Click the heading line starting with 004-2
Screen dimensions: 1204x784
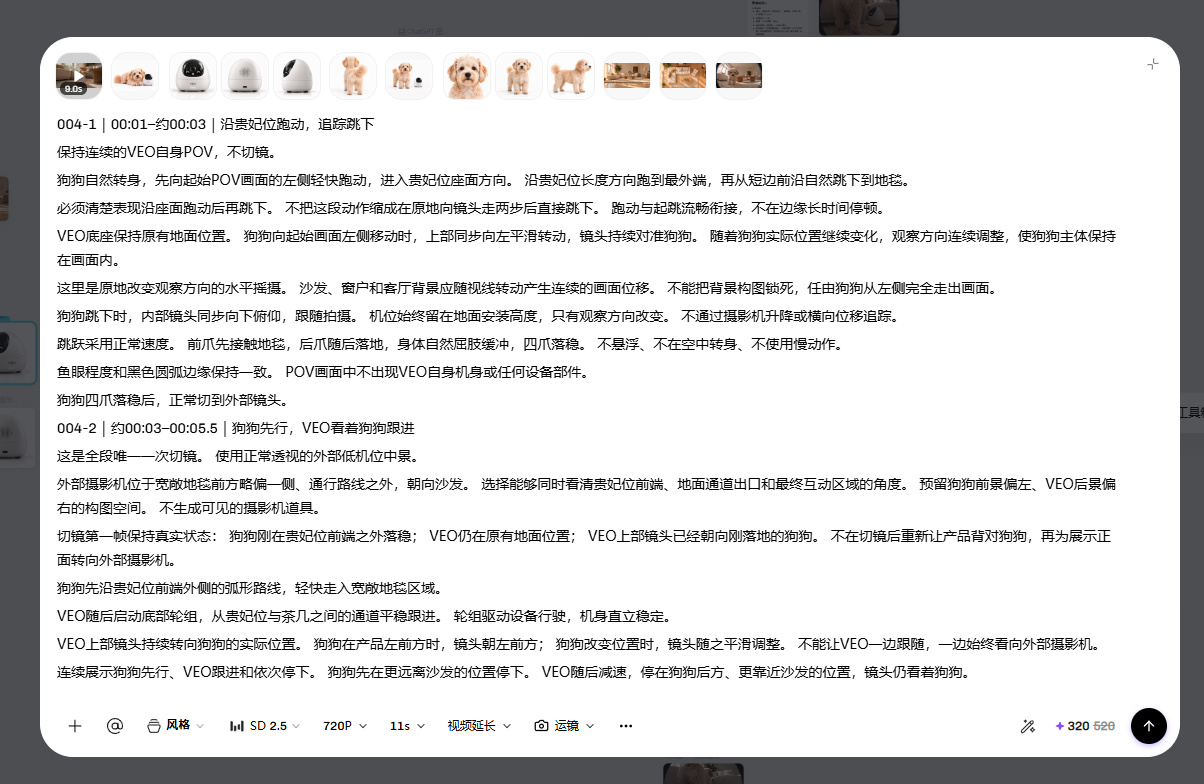pyautogui.click(x=236, y=428)
